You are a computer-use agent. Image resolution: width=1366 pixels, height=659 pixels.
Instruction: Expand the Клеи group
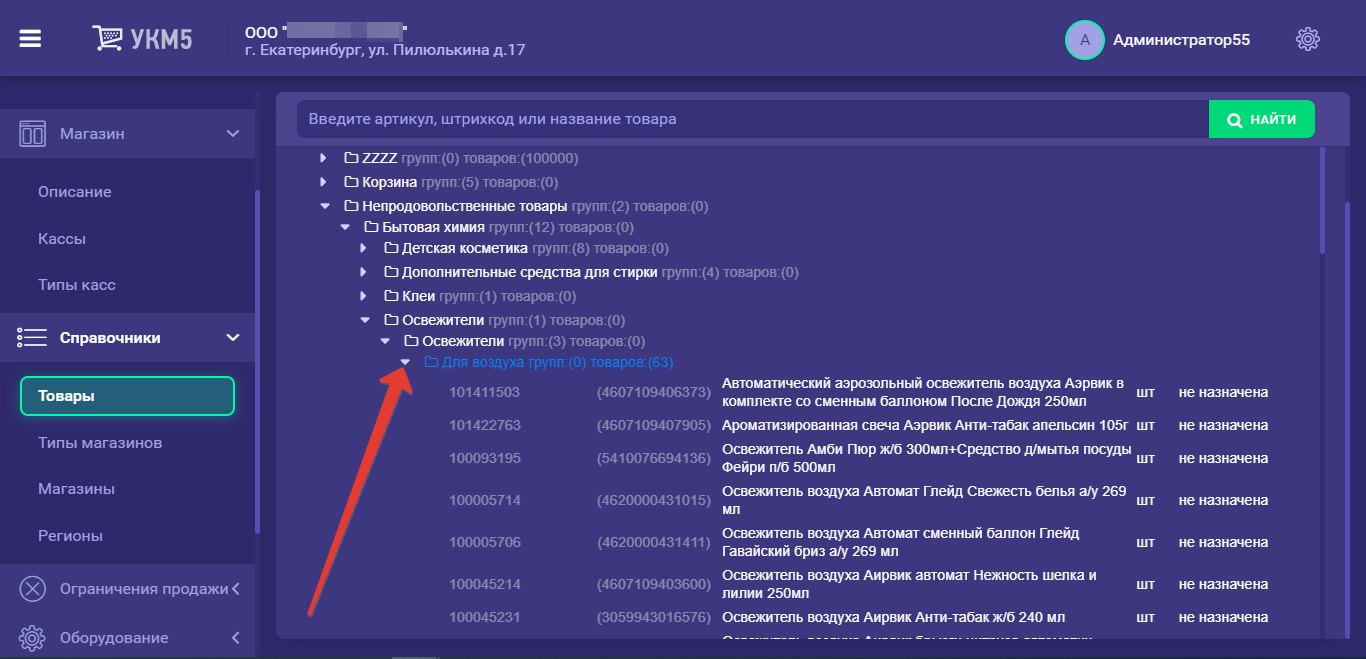[364, 296]
